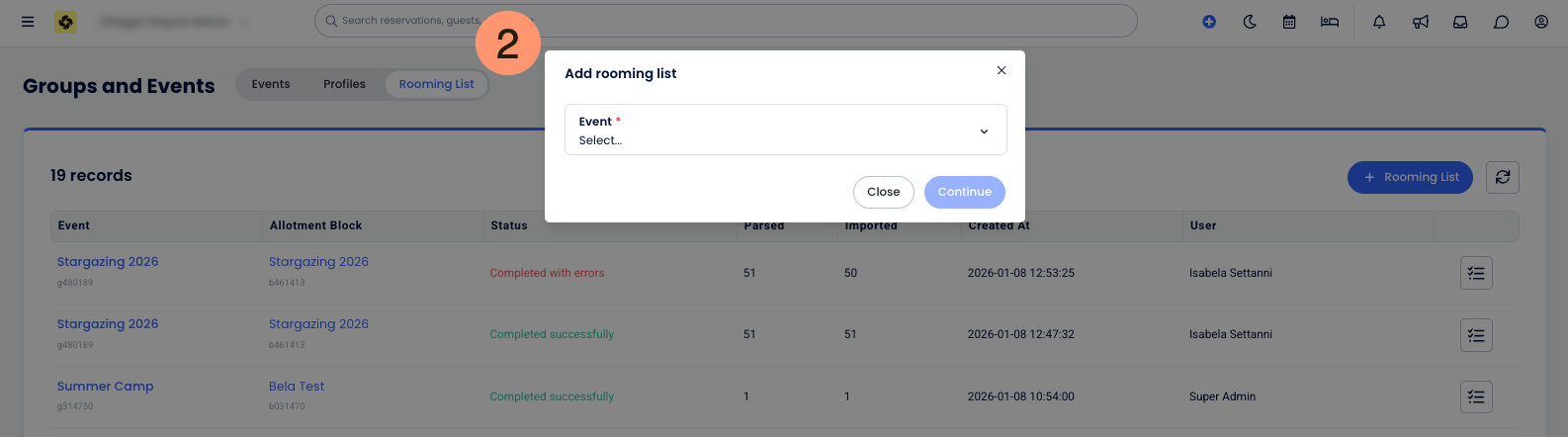Click the Event dropdown chevron arrow
Screen dimensions: 1568x437
pyautogui.click(x=984, y=131)
